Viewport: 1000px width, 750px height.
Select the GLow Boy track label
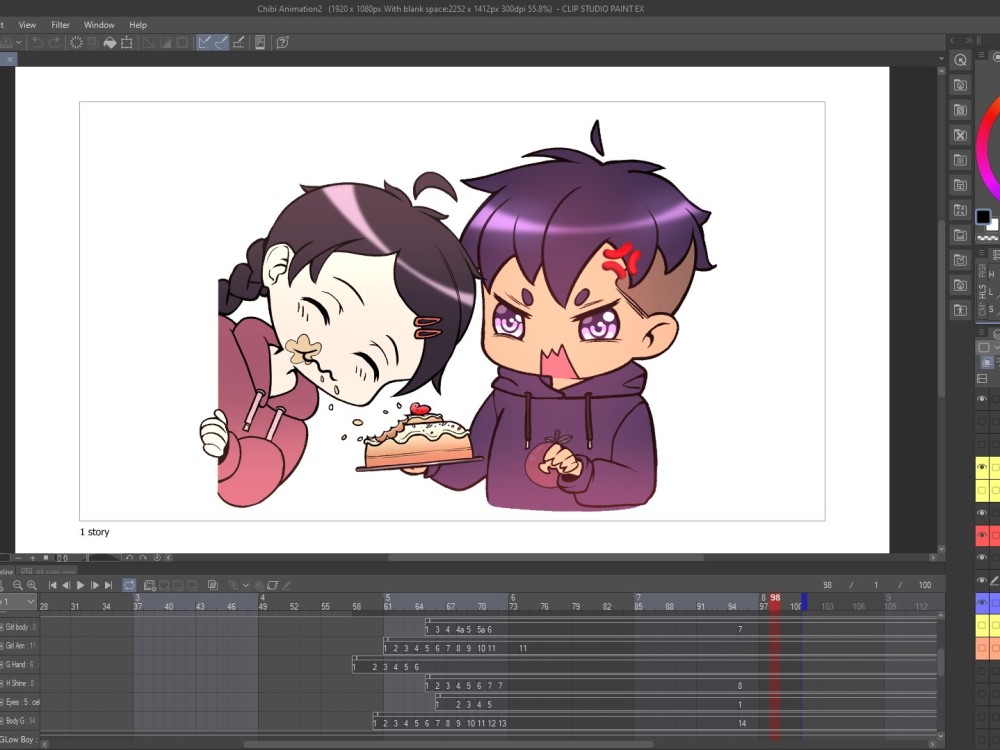[17, 740]
